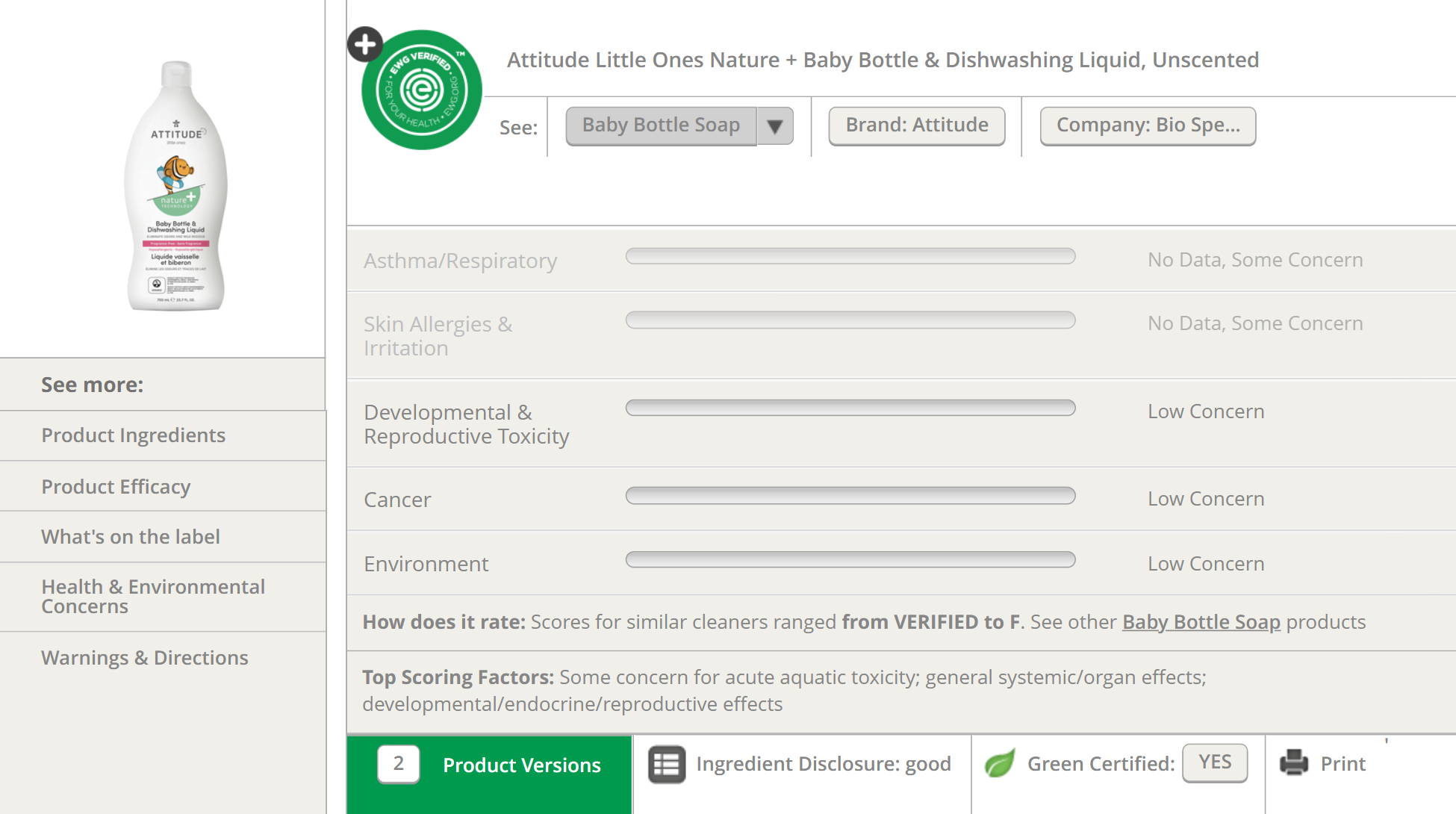This screenshot has height=814, width=1456.
Task: Follow the Baby Bottle Soap products link
Action: click(x=1201, y=622)
